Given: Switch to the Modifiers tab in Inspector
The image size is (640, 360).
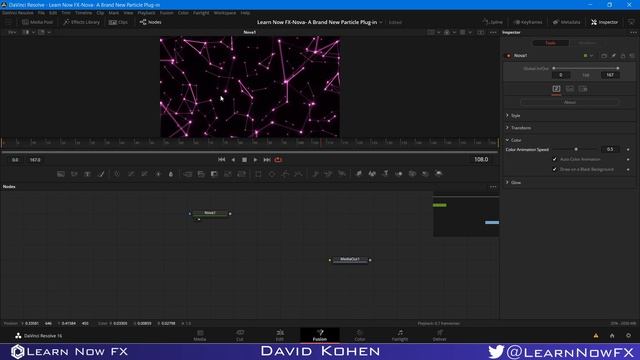Looking at the screenshot, I should click(x=587, y=43).
